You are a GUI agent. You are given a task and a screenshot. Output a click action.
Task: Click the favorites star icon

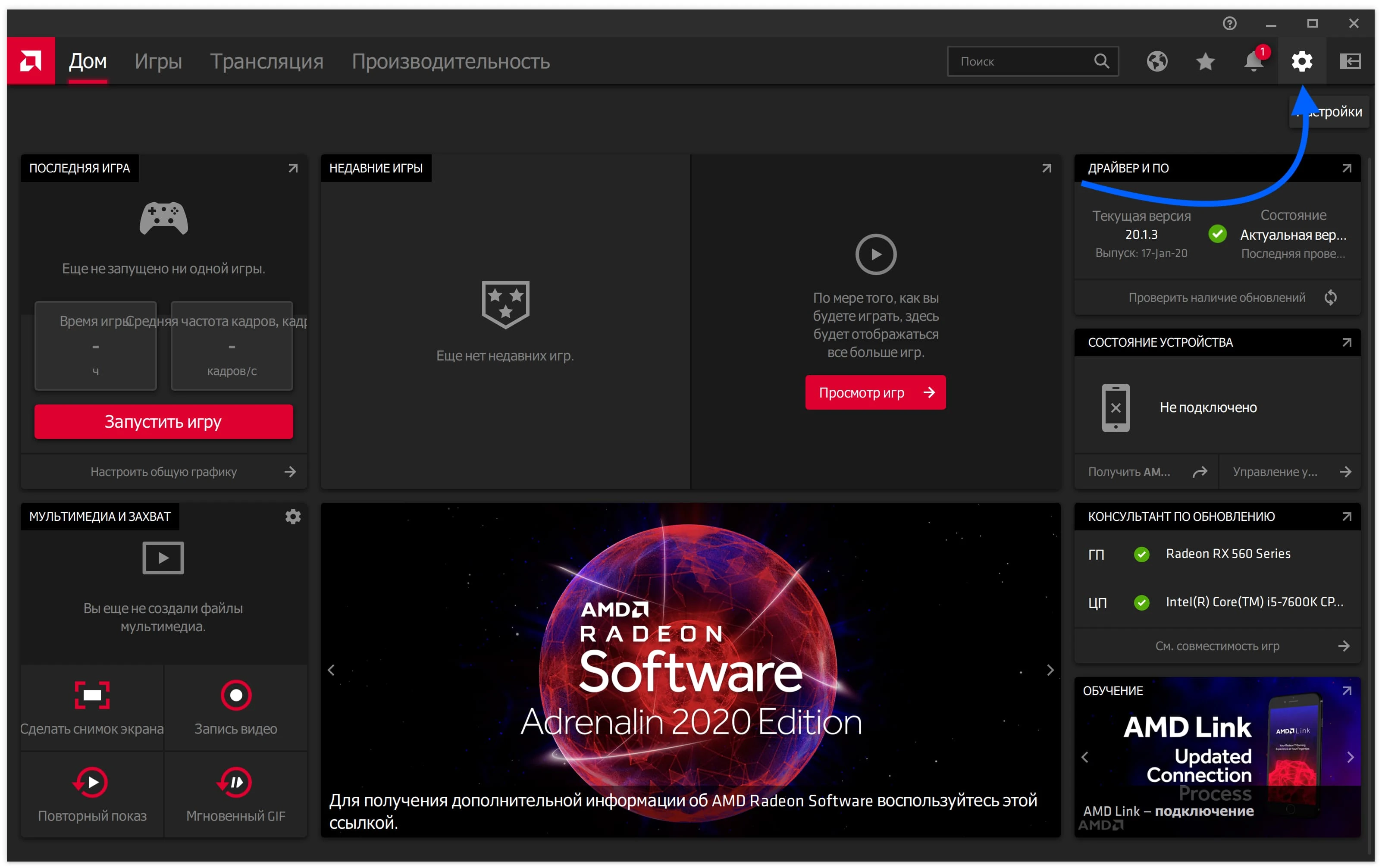(x=1205, y=61)
